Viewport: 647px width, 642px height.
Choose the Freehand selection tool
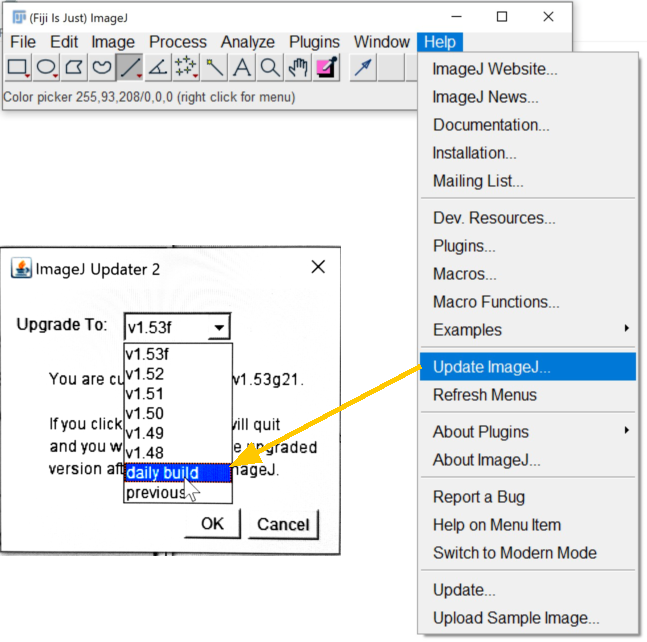tap(102, 68)
